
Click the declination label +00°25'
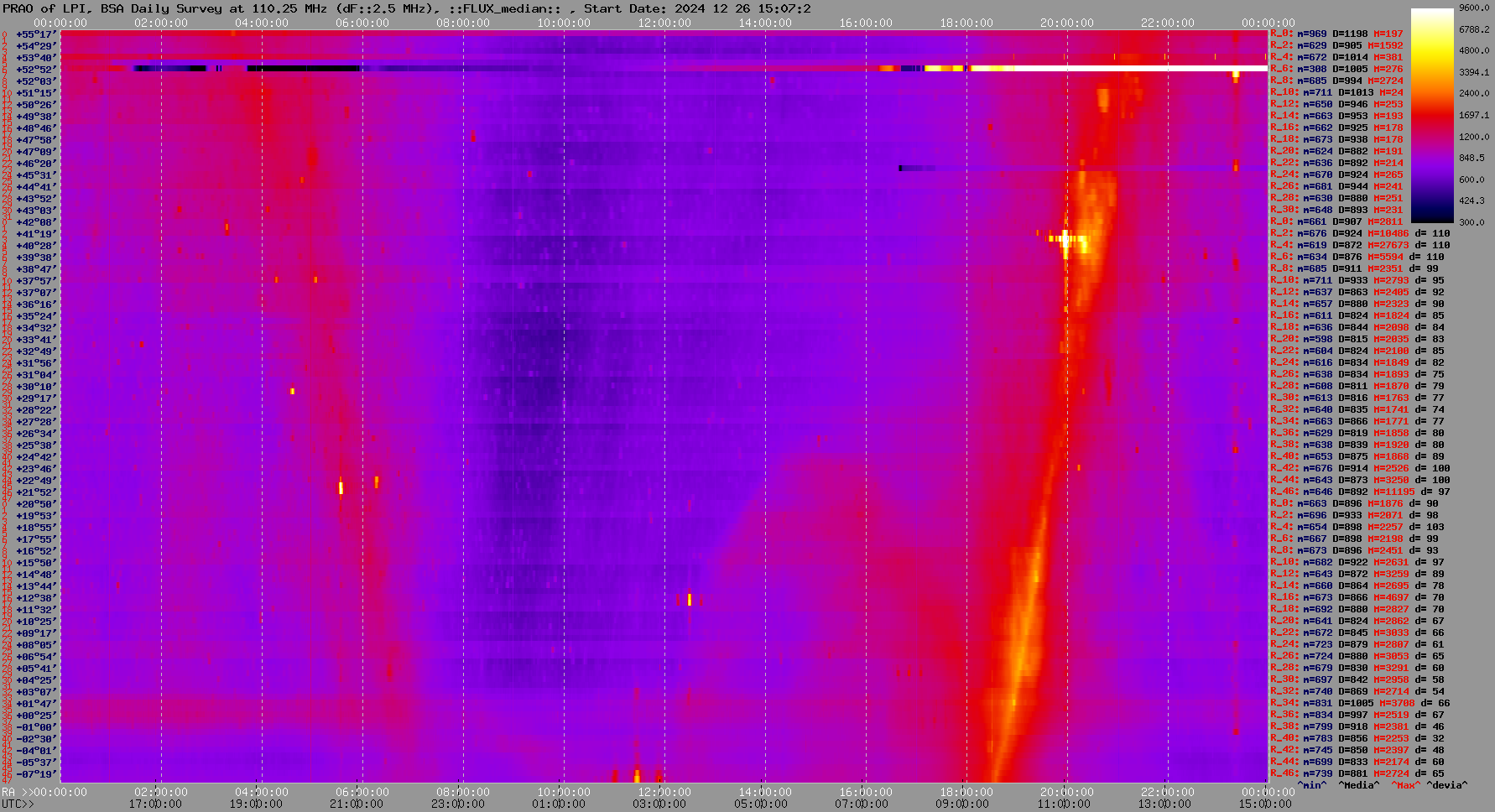tap(35, 716)
